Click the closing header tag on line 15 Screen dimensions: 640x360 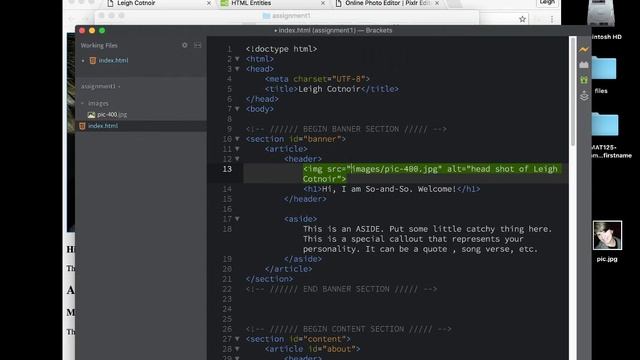coord(305,199)
